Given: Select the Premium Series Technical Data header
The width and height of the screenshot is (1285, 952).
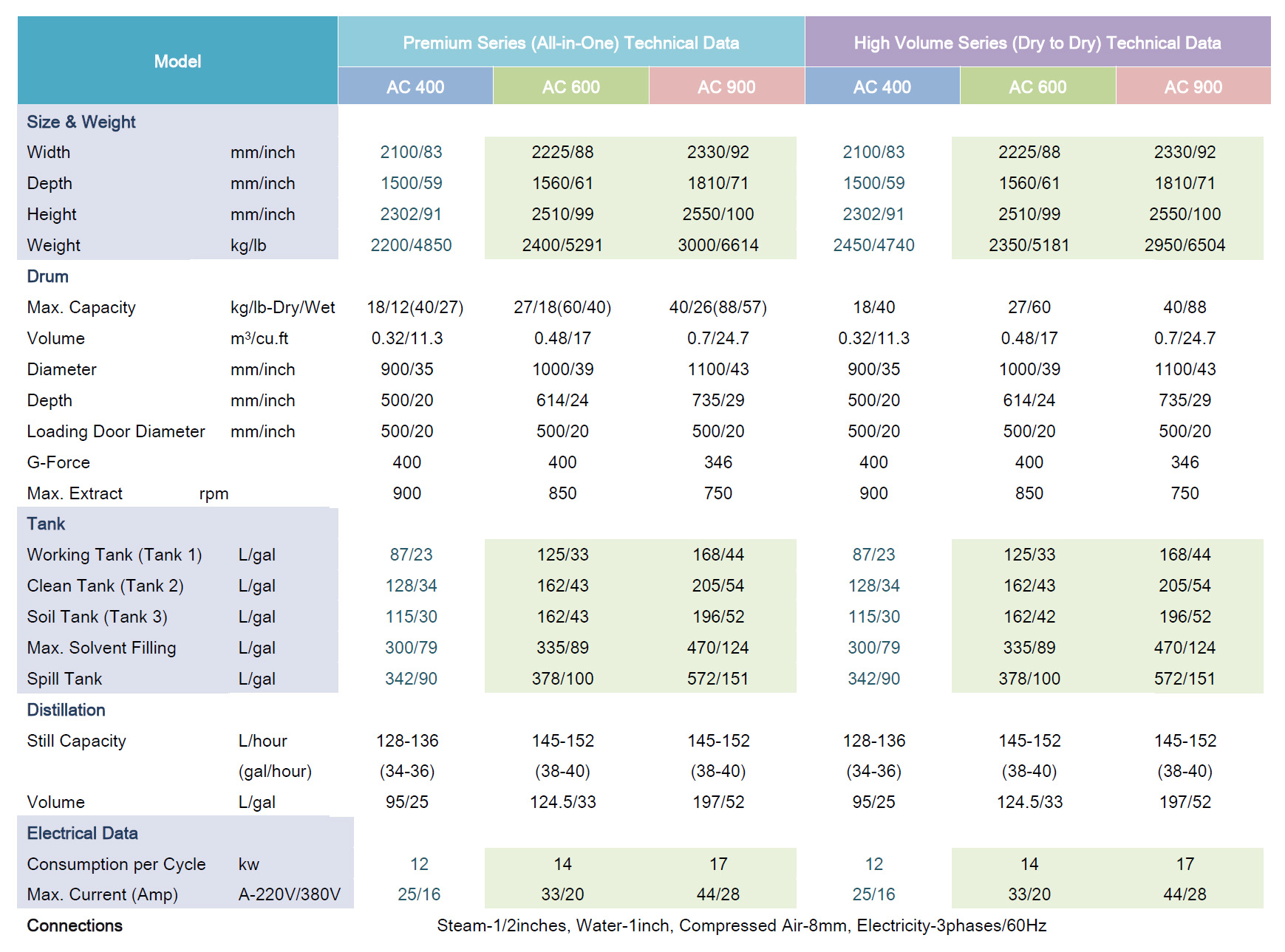Looking at the screenshot, I should 570,43.
